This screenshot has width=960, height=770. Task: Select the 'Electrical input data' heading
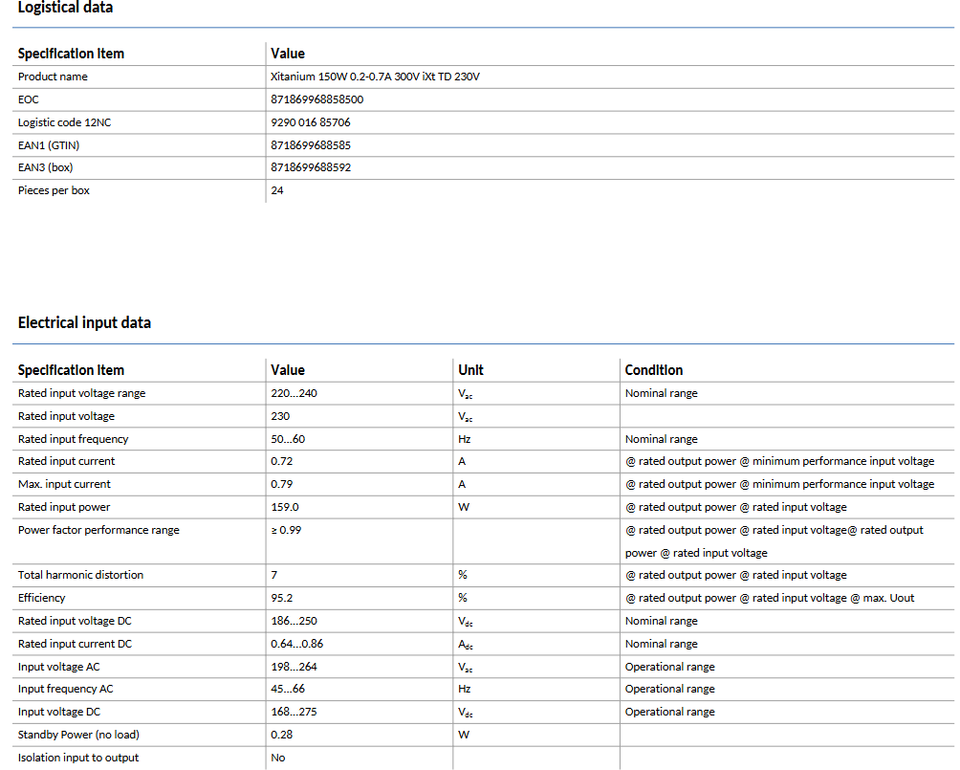tap(84, 323)
